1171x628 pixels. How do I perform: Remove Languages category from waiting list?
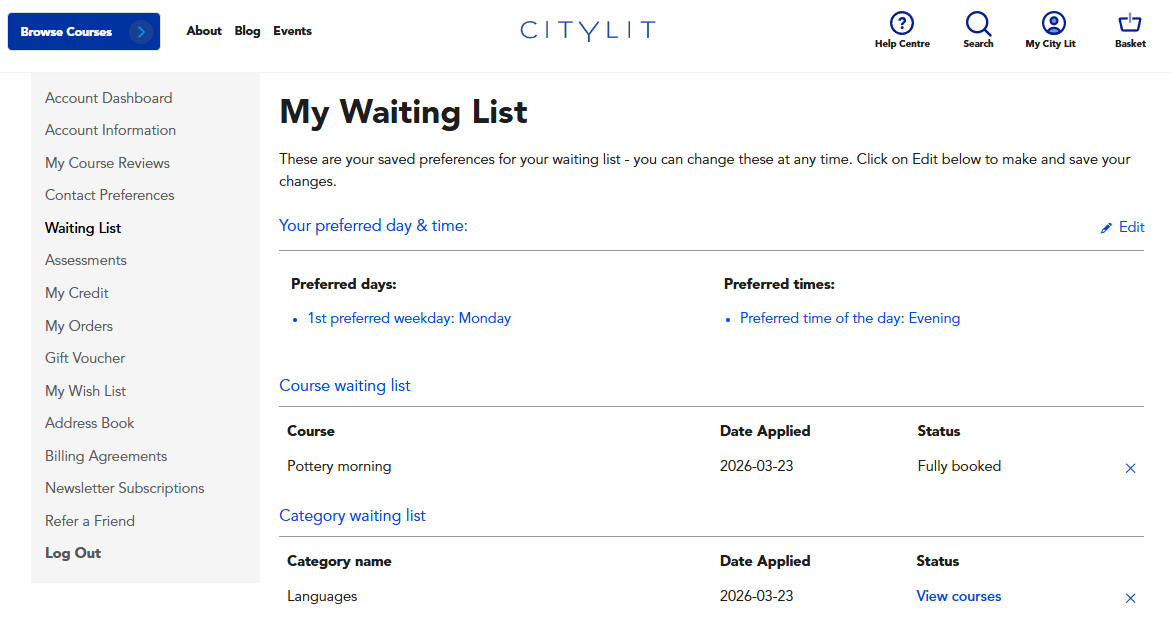pyautogui.click(x=1130, y=598)
